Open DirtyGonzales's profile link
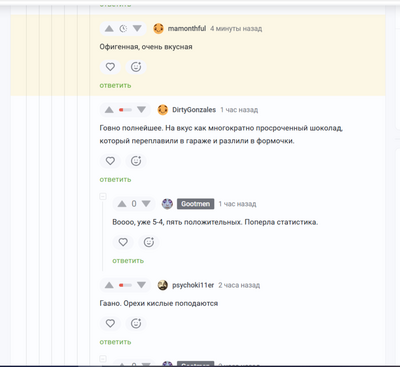The image size is (400, 367). tap(194, 110)
